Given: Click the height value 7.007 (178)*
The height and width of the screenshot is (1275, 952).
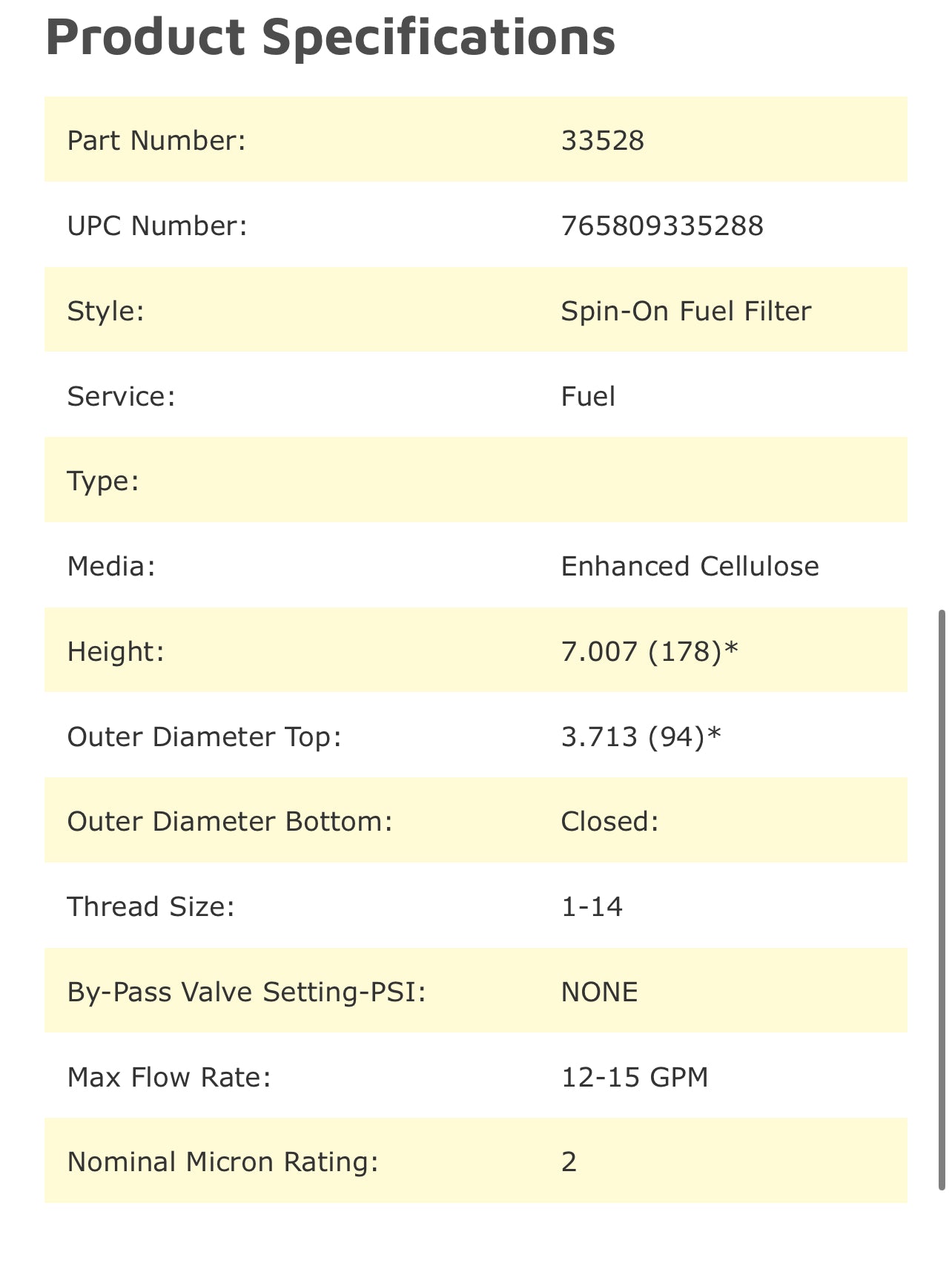Looking at the screenshot, I should pyautogui.click(x=649, y=651).
